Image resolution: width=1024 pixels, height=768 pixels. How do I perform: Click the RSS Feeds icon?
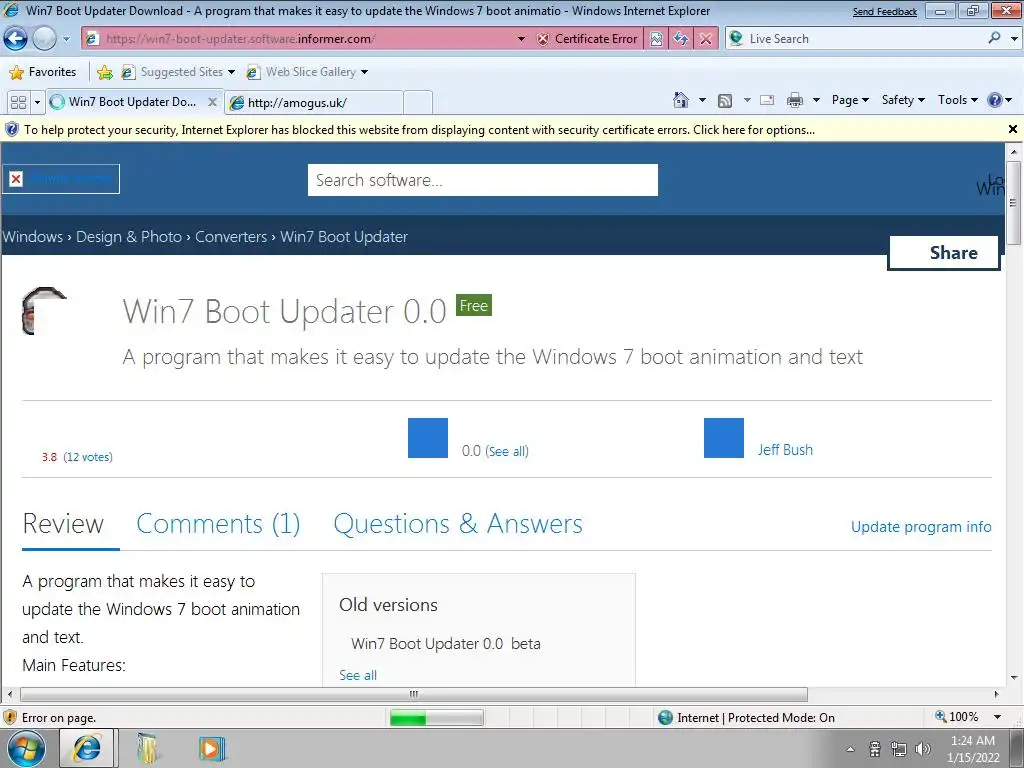(x=724, y=100)
